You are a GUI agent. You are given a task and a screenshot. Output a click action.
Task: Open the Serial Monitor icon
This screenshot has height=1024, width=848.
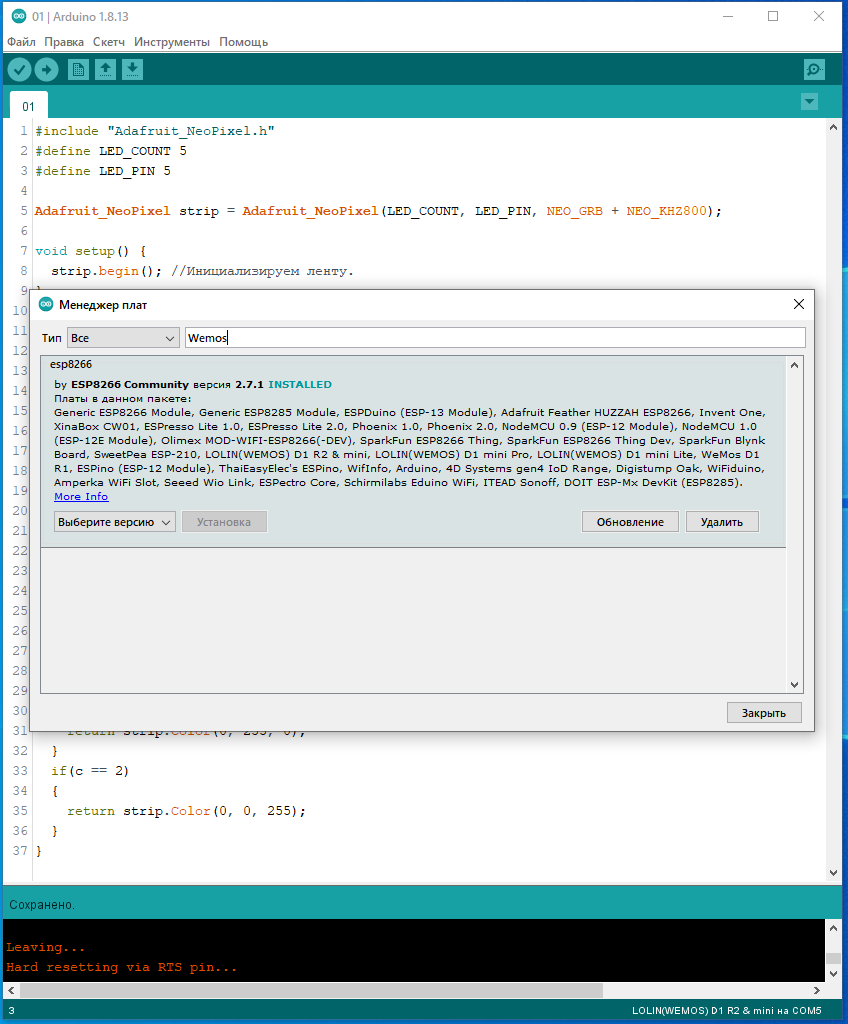coord(814,69)
